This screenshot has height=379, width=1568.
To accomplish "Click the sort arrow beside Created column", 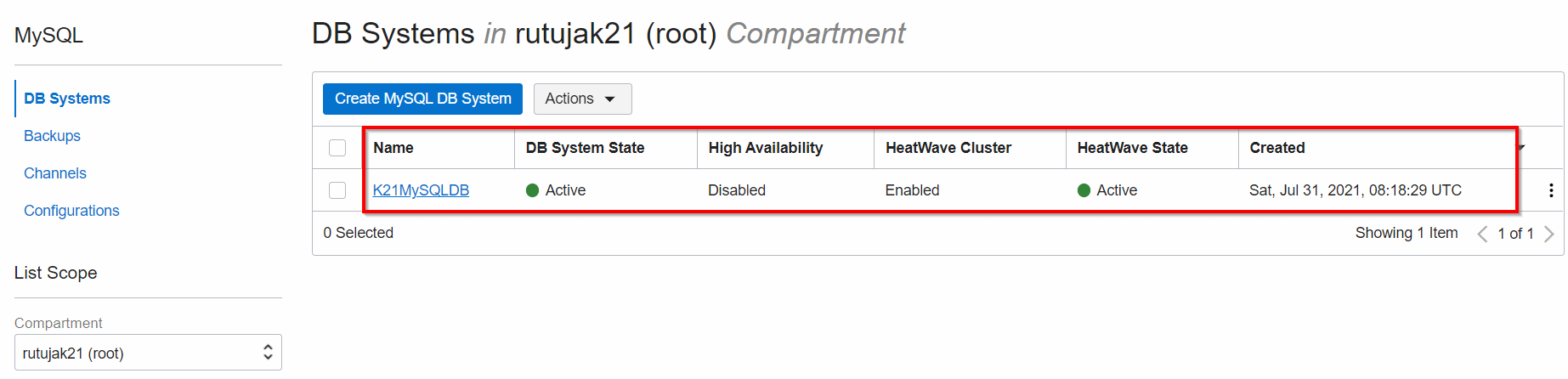I will pos(1521,148).
